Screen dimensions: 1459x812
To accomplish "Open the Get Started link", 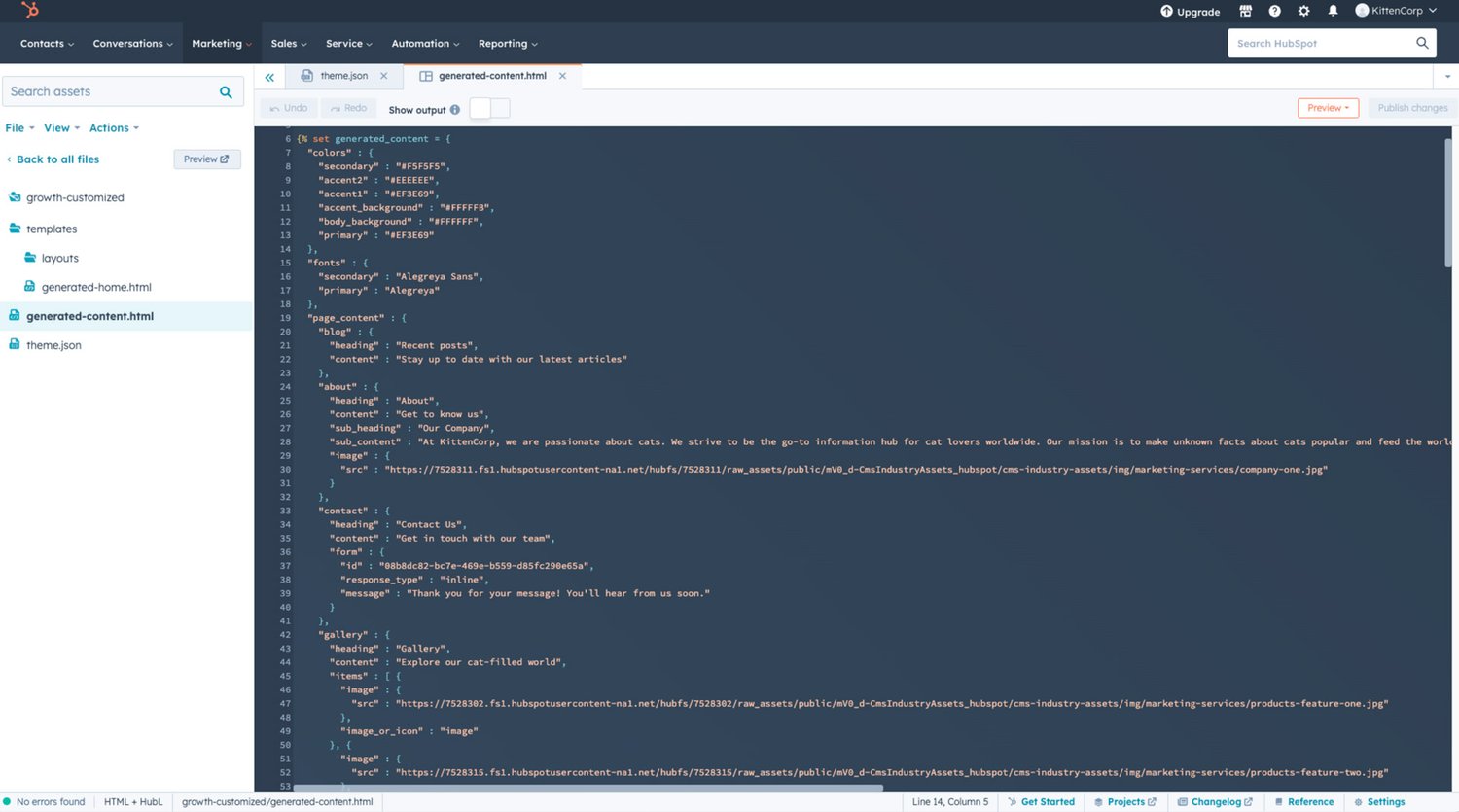I will [1042, 802].
